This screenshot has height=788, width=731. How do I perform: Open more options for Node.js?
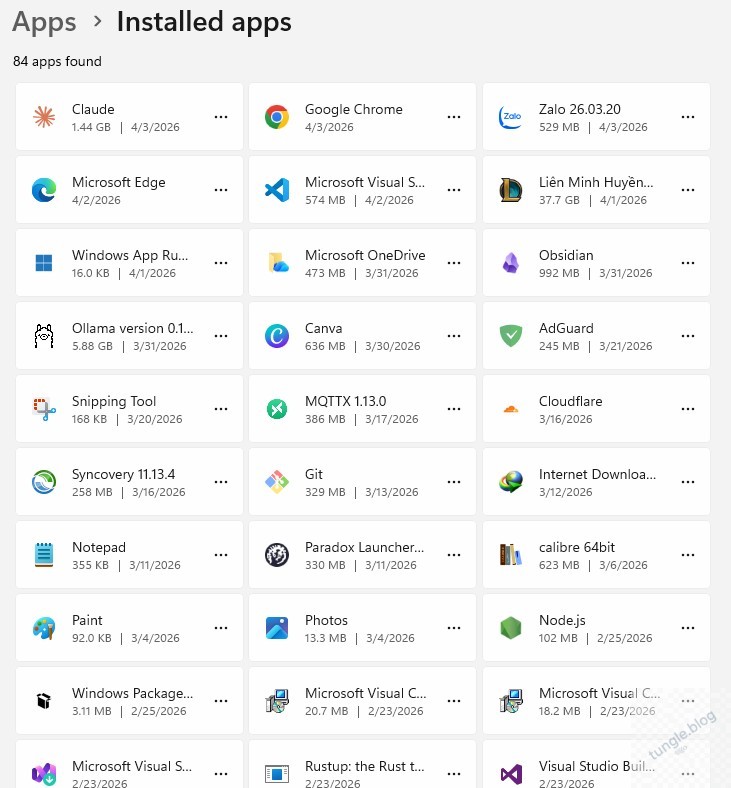(x=688, y=628)
